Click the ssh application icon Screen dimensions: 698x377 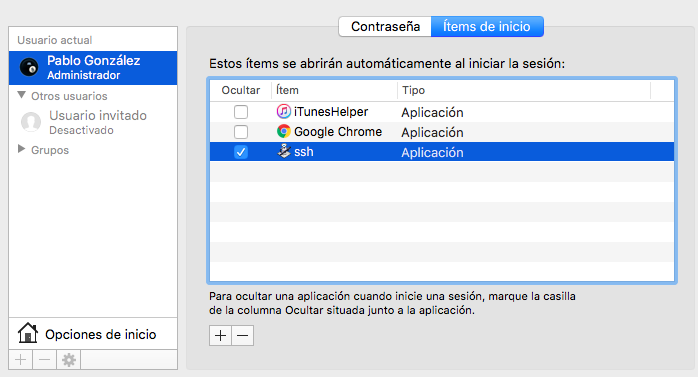[284, 151]
